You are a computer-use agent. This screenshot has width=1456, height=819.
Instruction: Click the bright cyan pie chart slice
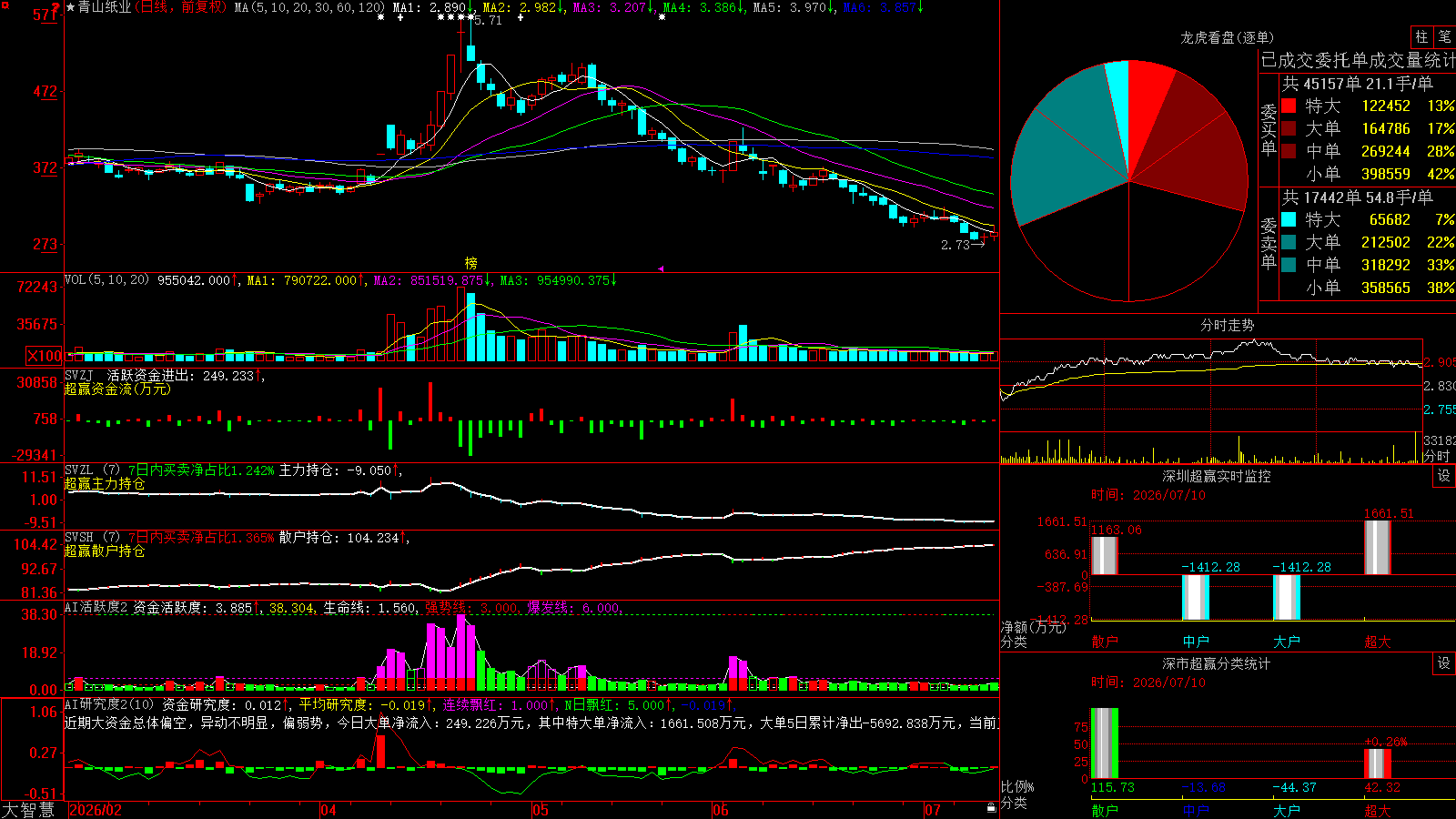tap(1120, 100)
